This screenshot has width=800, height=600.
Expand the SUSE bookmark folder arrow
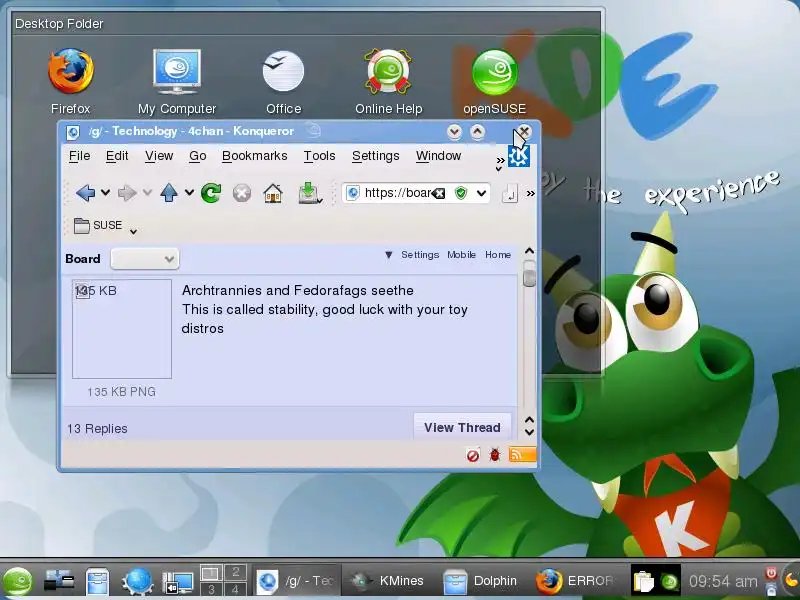tap(134, 232)
